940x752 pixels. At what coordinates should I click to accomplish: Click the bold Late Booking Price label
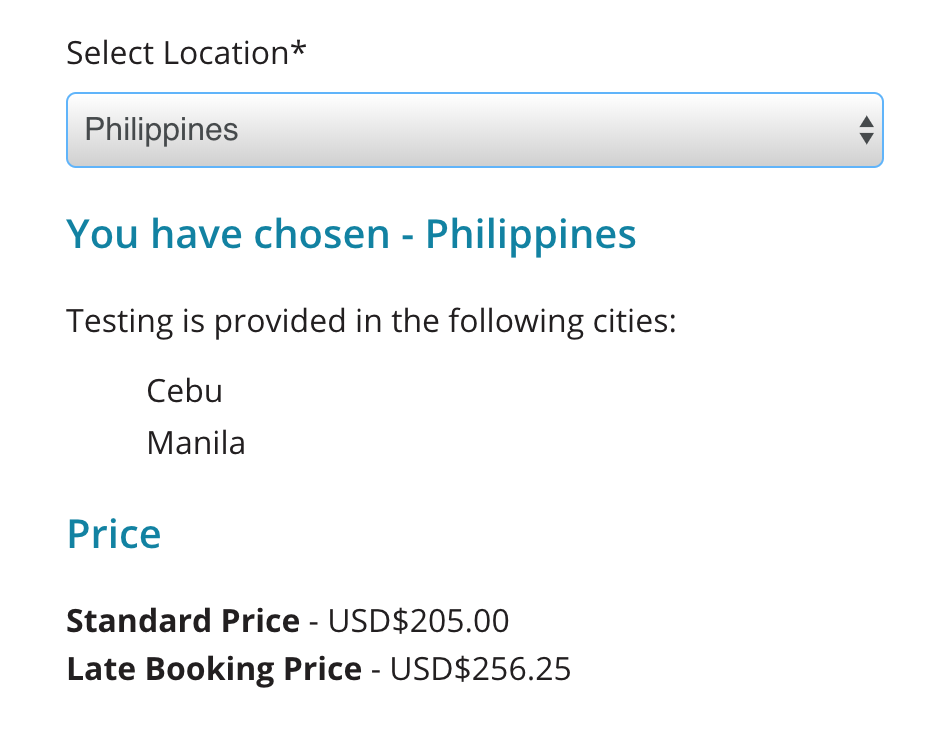(214, 669)
